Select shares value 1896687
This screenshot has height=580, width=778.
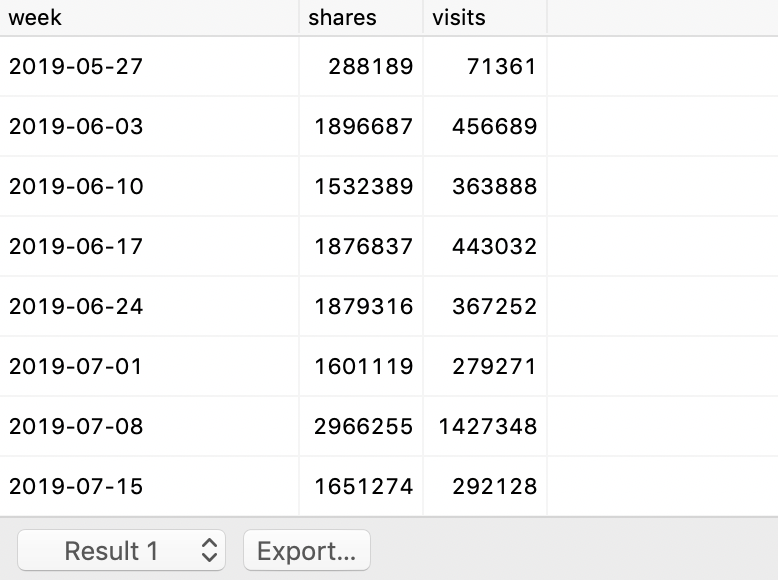pos(363,127)
